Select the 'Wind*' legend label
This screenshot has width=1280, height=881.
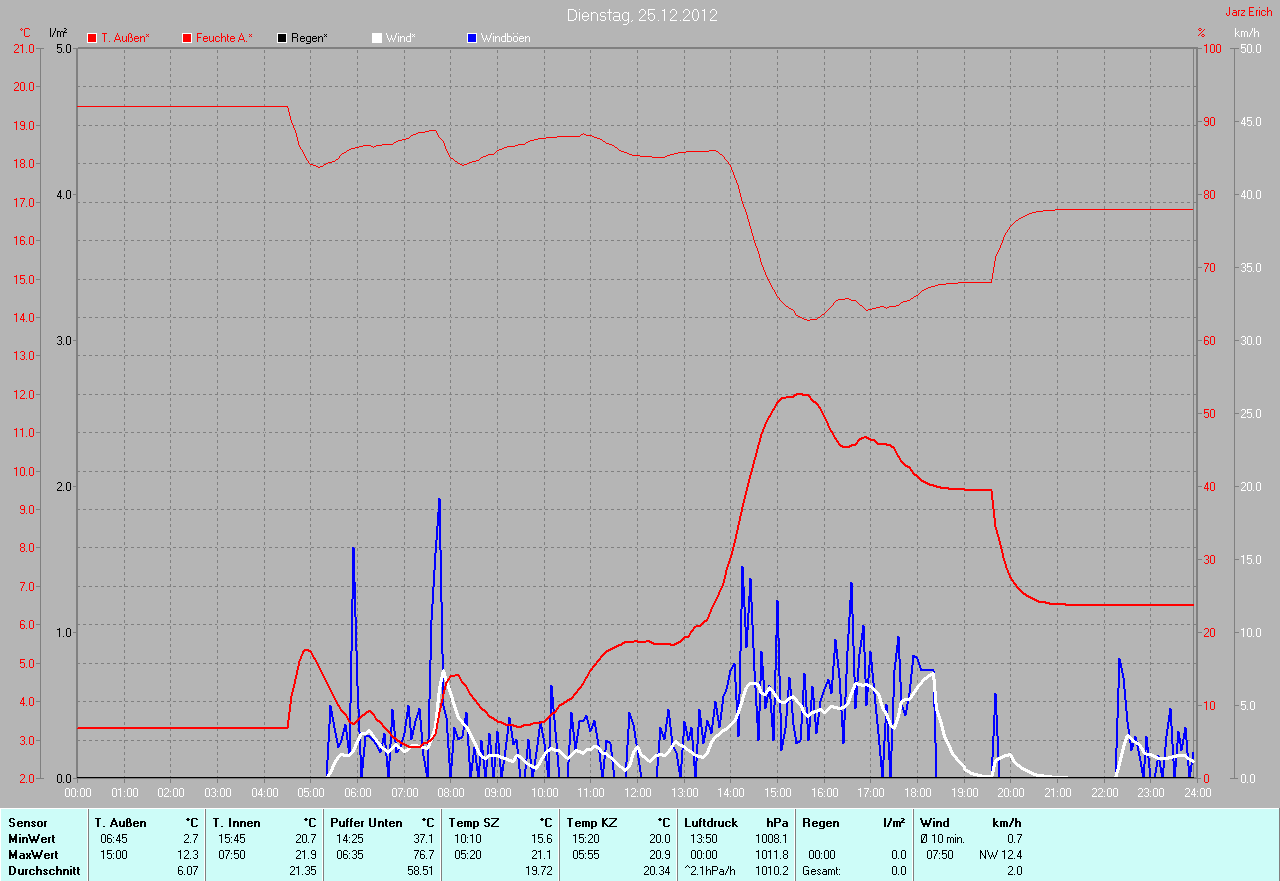(x=400, y=38)
